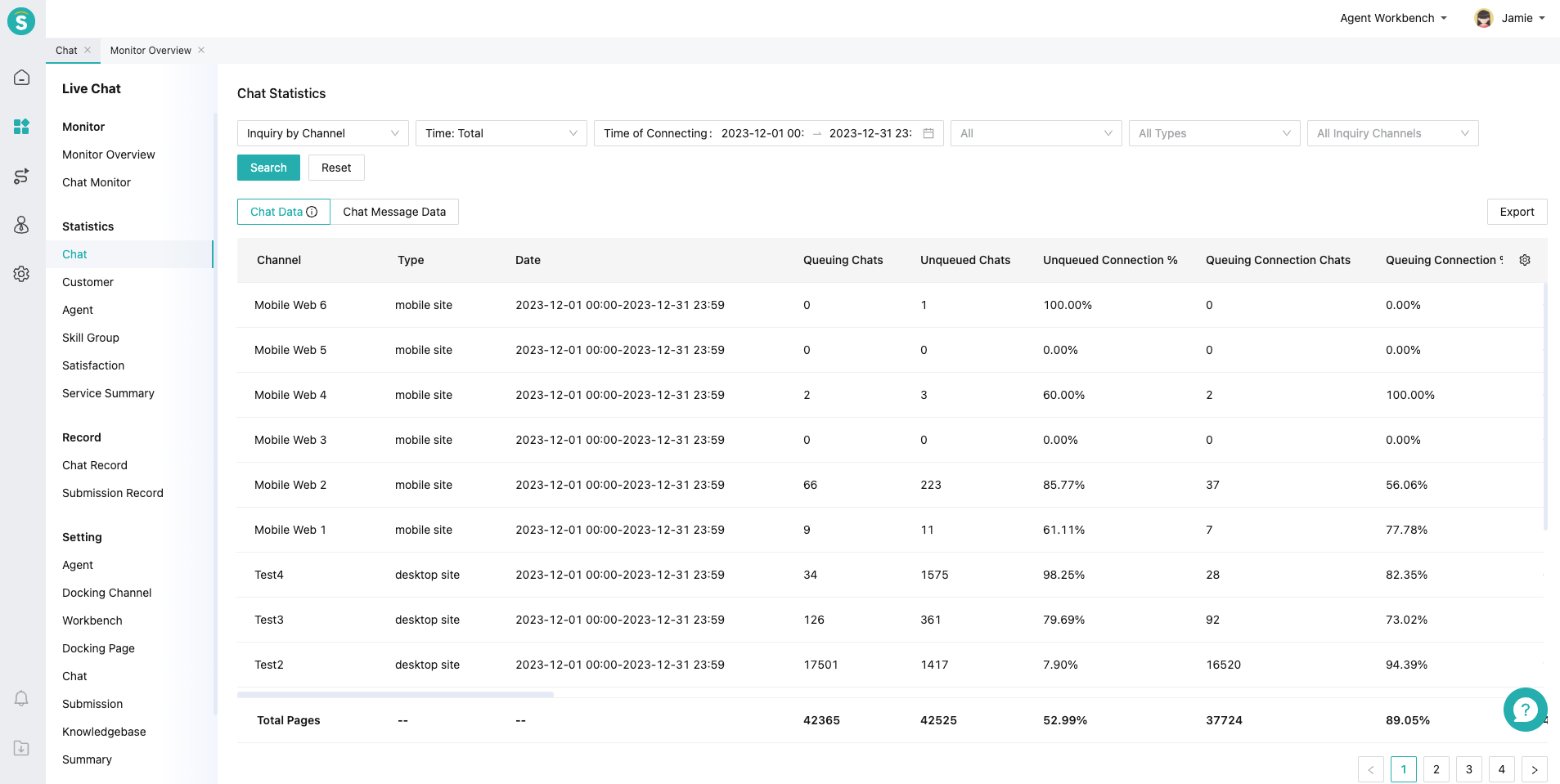Click the Unqueued Connection % column header

click(1110, 260)
